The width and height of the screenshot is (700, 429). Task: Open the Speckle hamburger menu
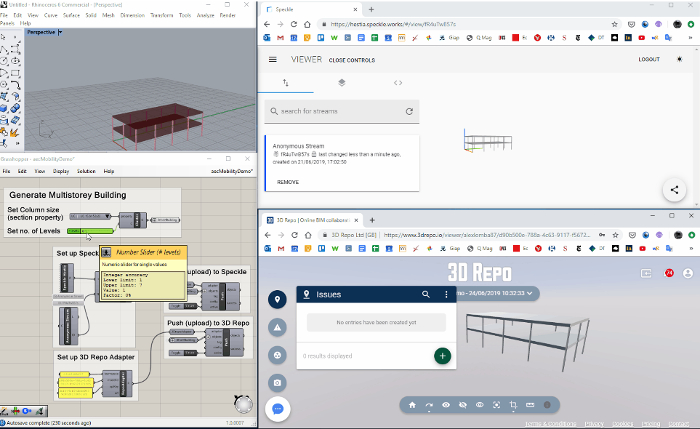[x=272, y=60]
